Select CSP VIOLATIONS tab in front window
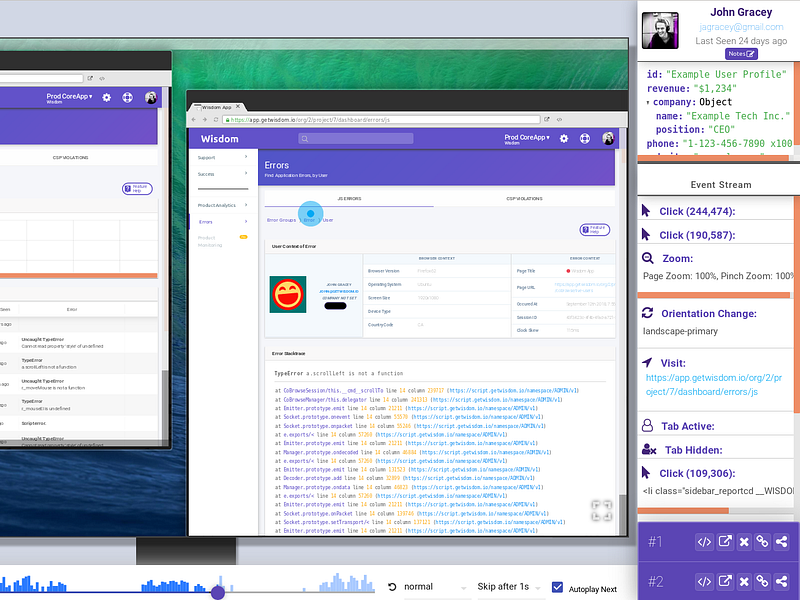The image size is (800, 600). point(524,198)
